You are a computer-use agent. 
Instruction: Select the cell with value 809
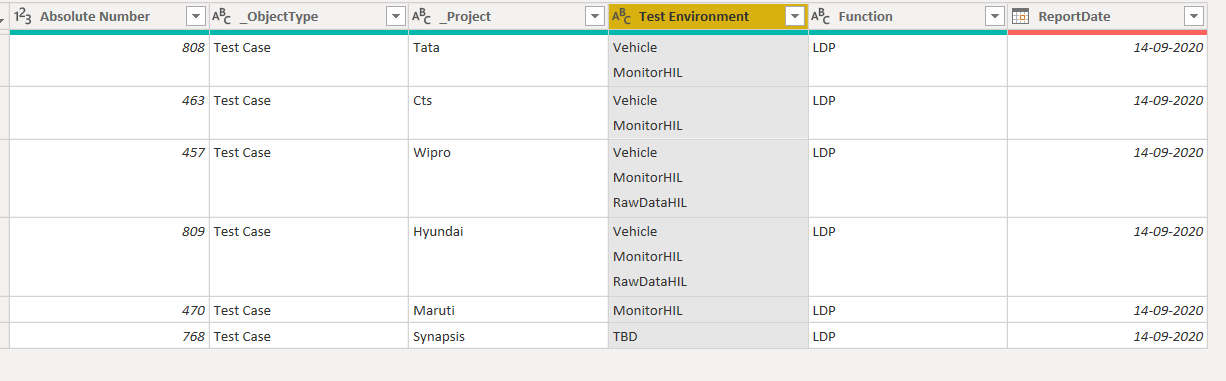tap(109, 257)
